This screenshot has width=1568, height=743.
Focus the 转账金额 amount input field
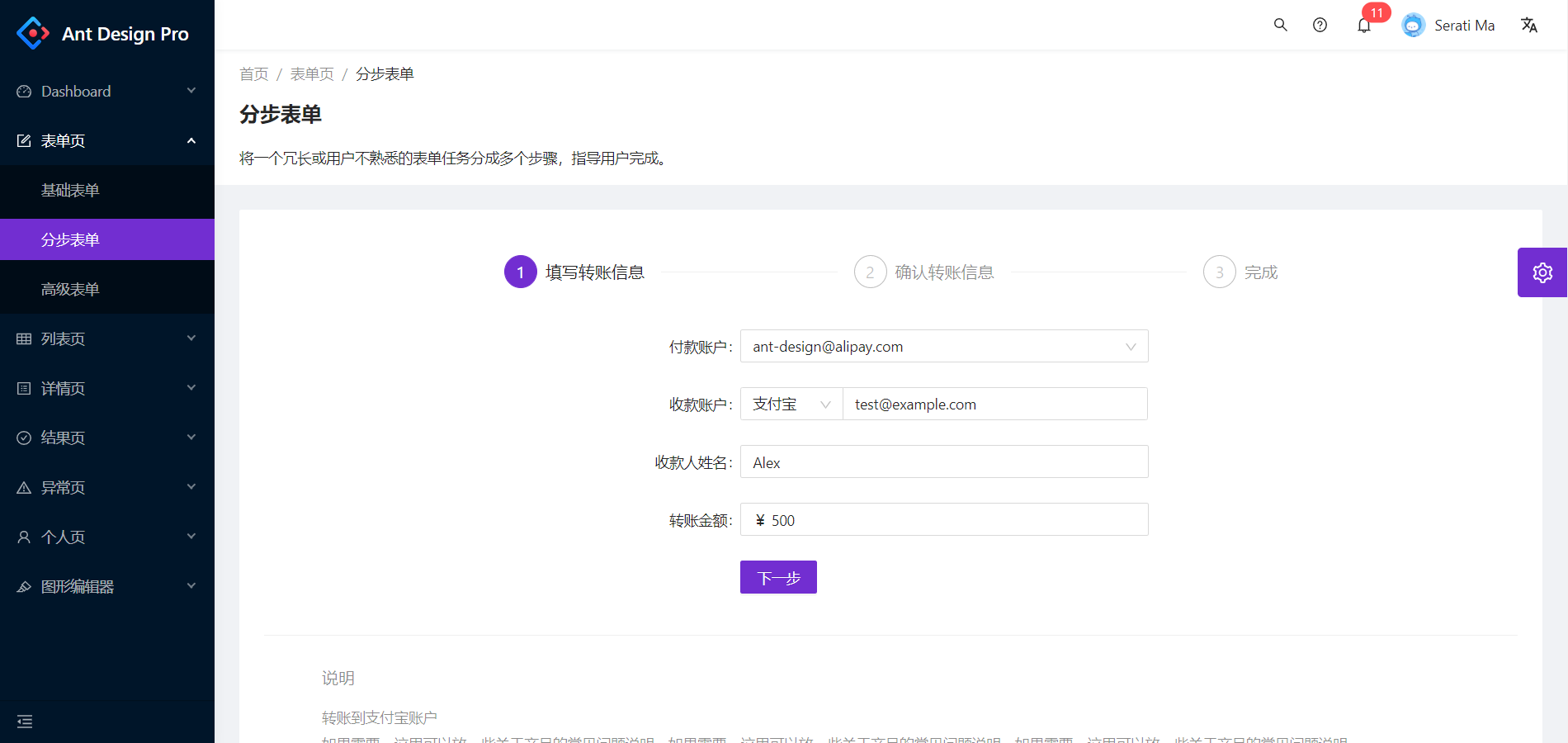pos(944,519)
